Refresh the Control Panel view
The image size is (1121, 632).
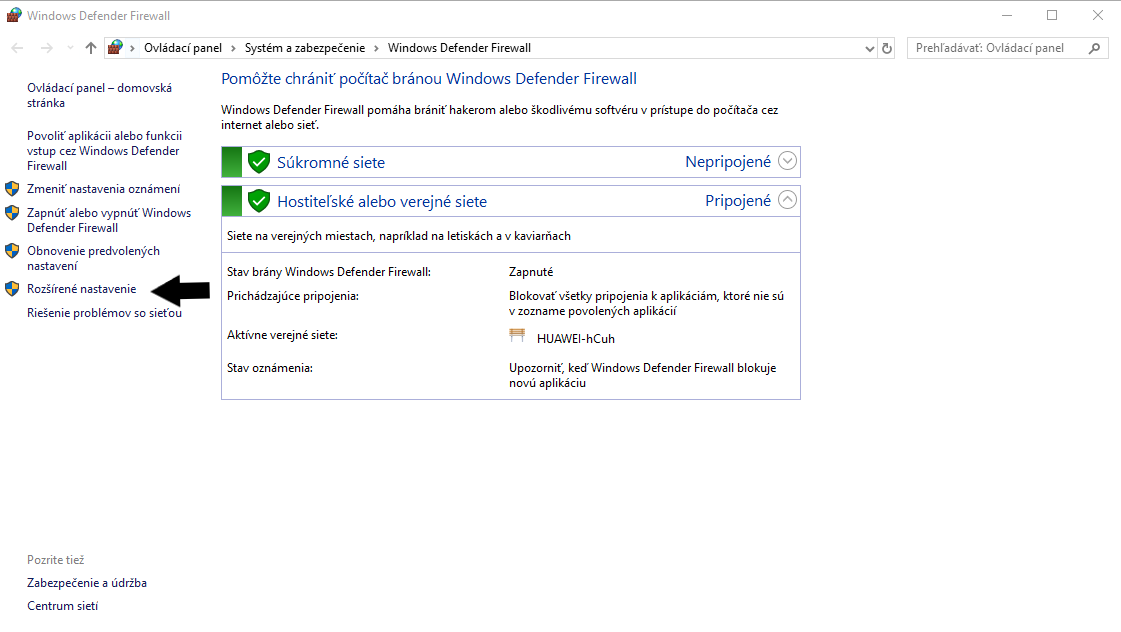click(887, 49)
